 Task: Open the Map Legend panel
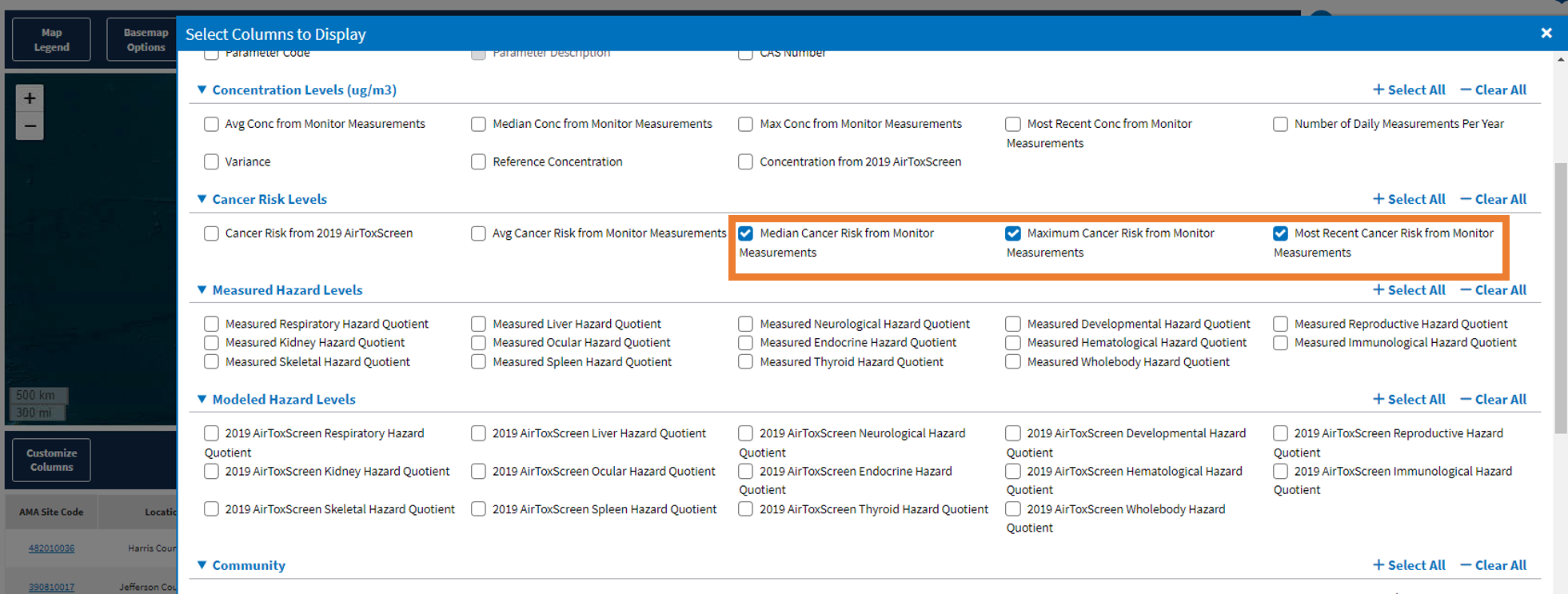(51, 40)
